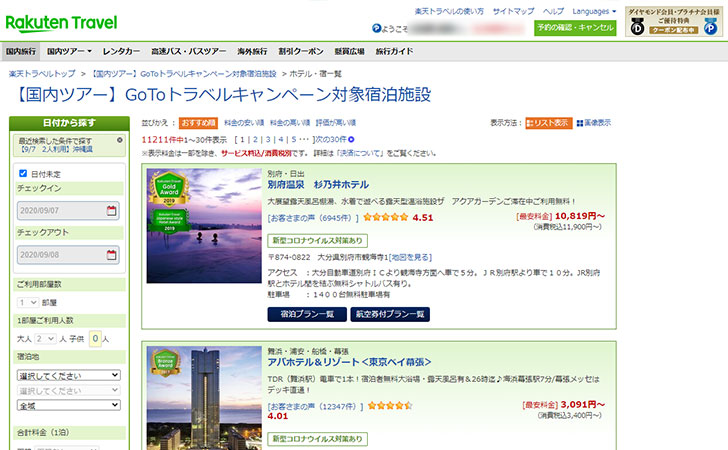
Task: Click the check-out date field
Action: (68, 254)
